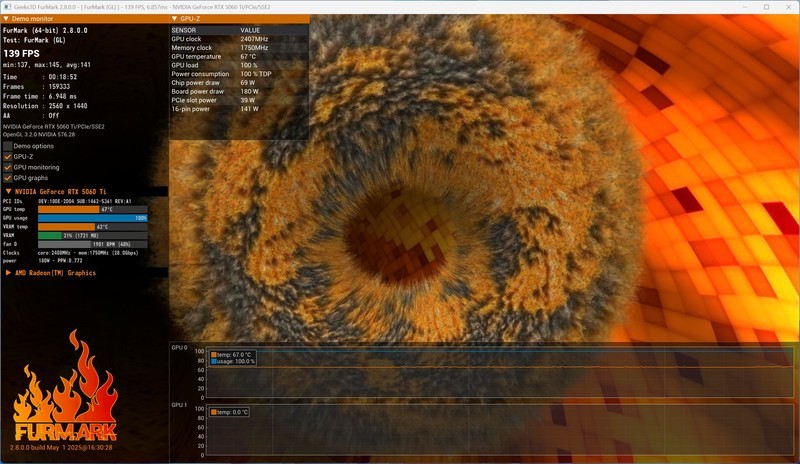Uncheck the GPU graphs checkbox
The height and width of the screenshot is (464, 800).
coord(7,178)
